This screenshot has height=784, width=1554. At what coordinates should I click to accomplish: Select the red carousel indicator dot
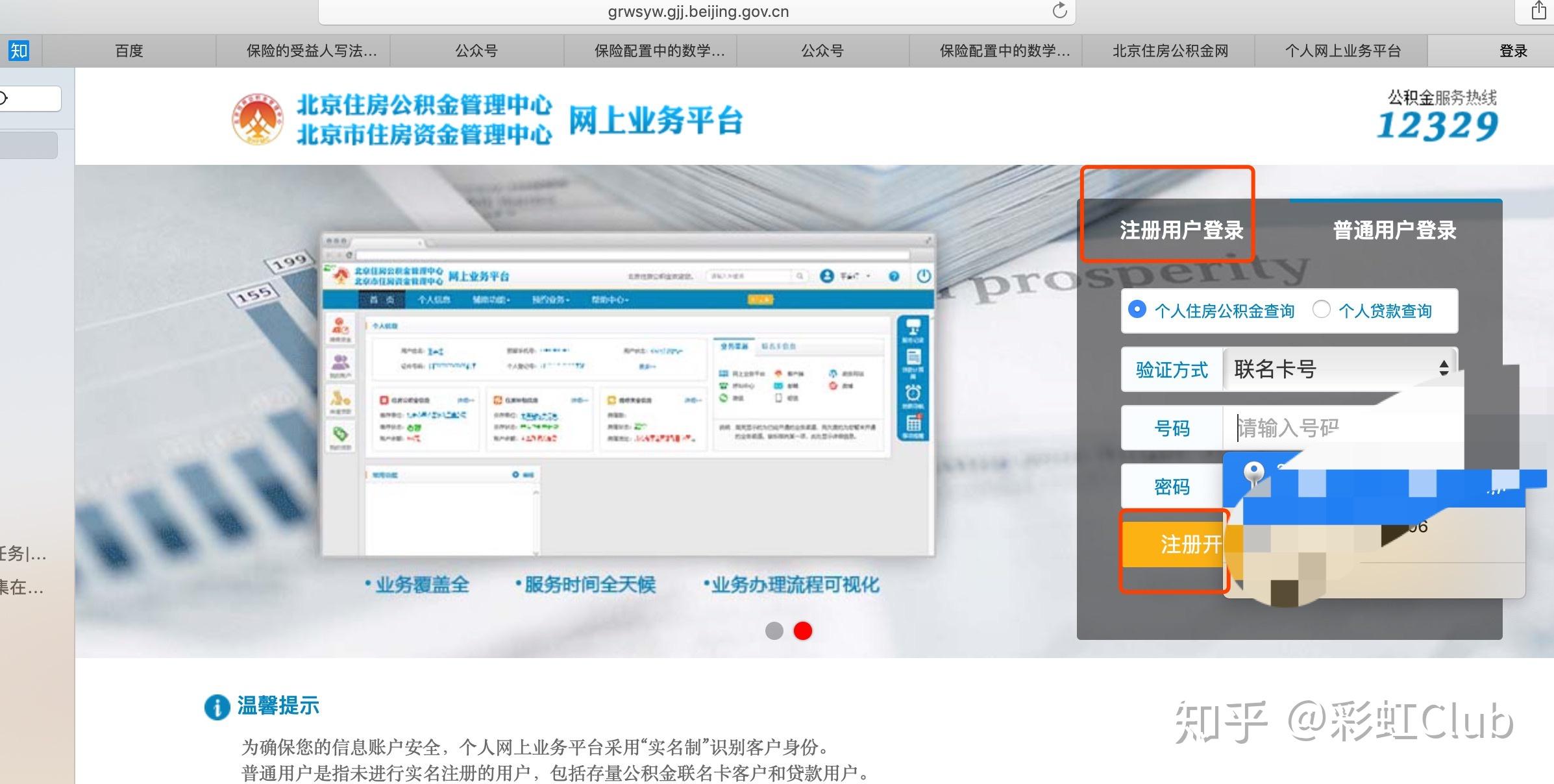click(803, 631)
